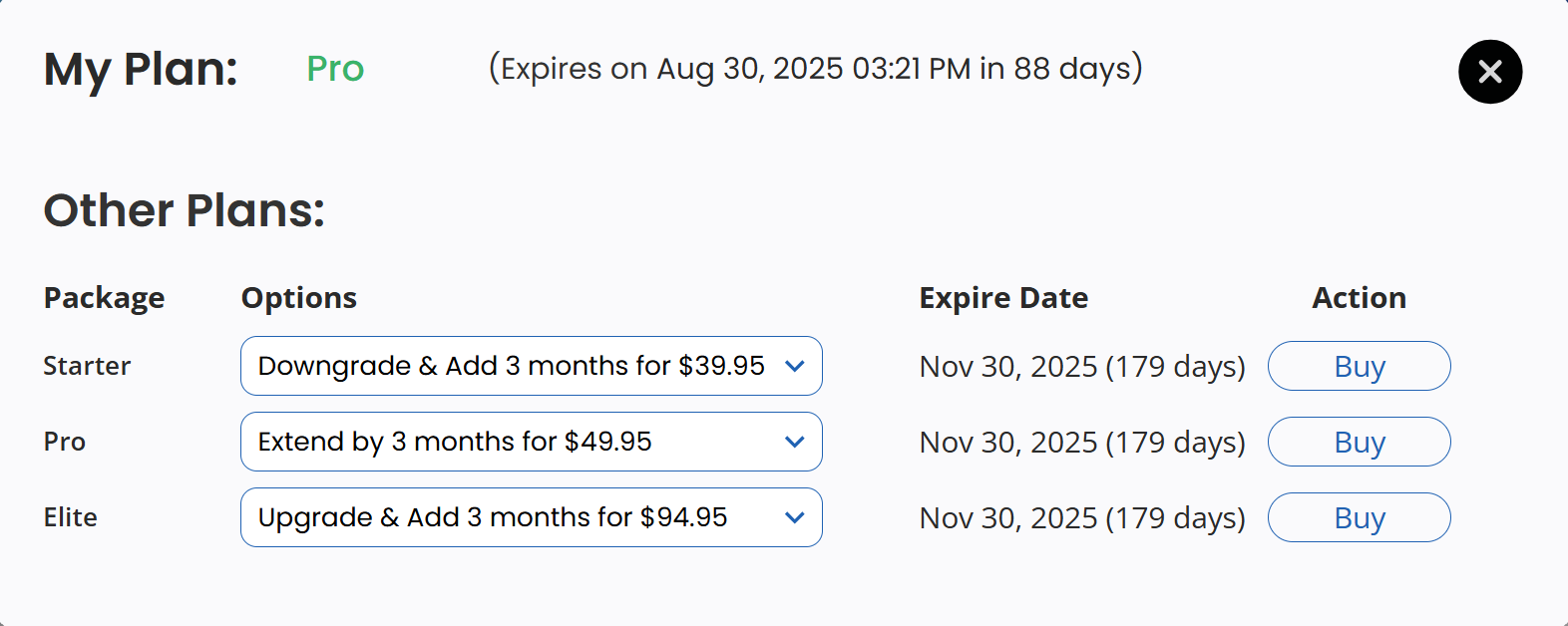Select the Elite package name
This screenshot has height=626, width=1568.
tap(71, 517)
